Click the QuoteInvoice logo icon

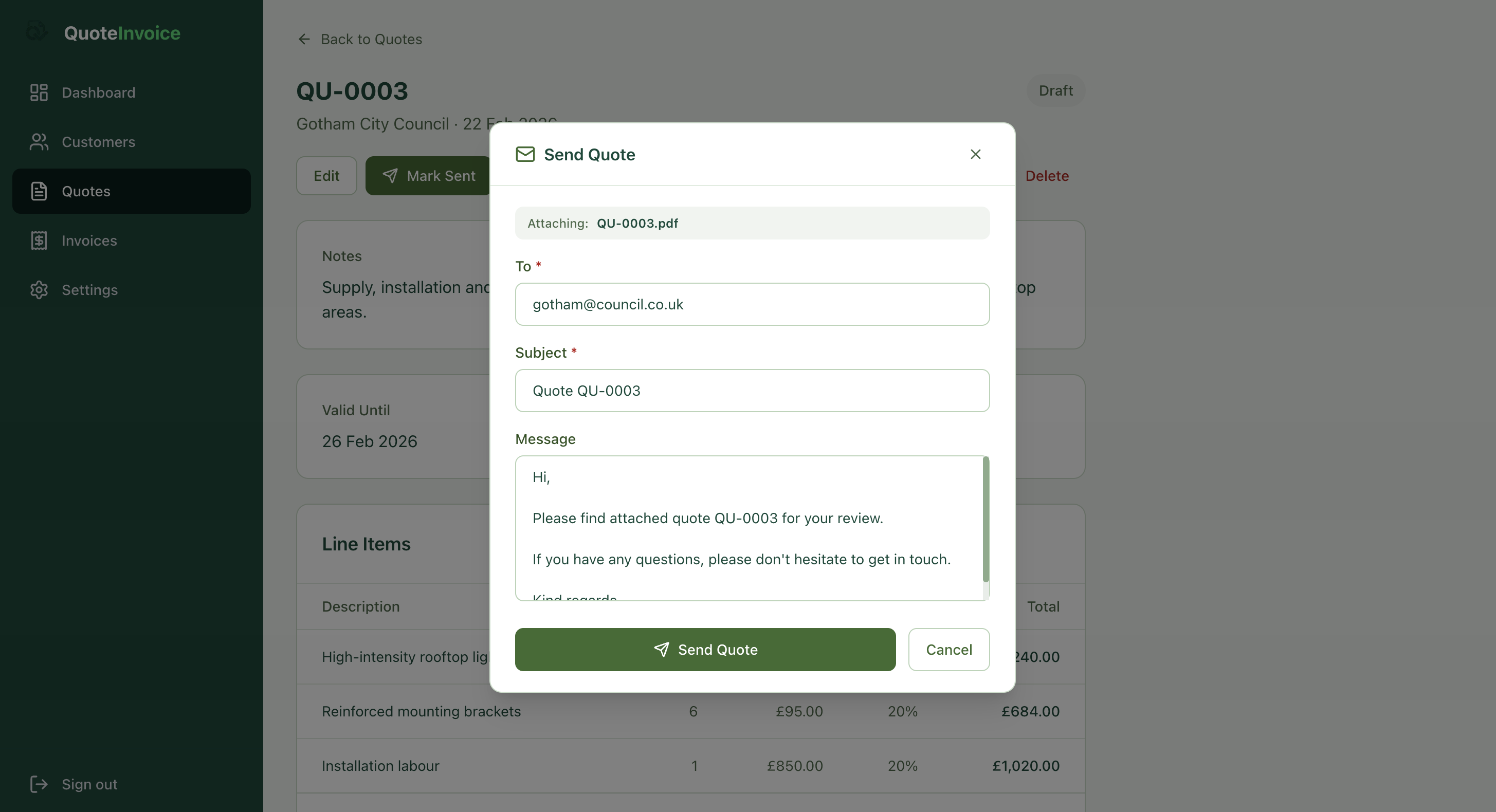click(x=38, y=31)
